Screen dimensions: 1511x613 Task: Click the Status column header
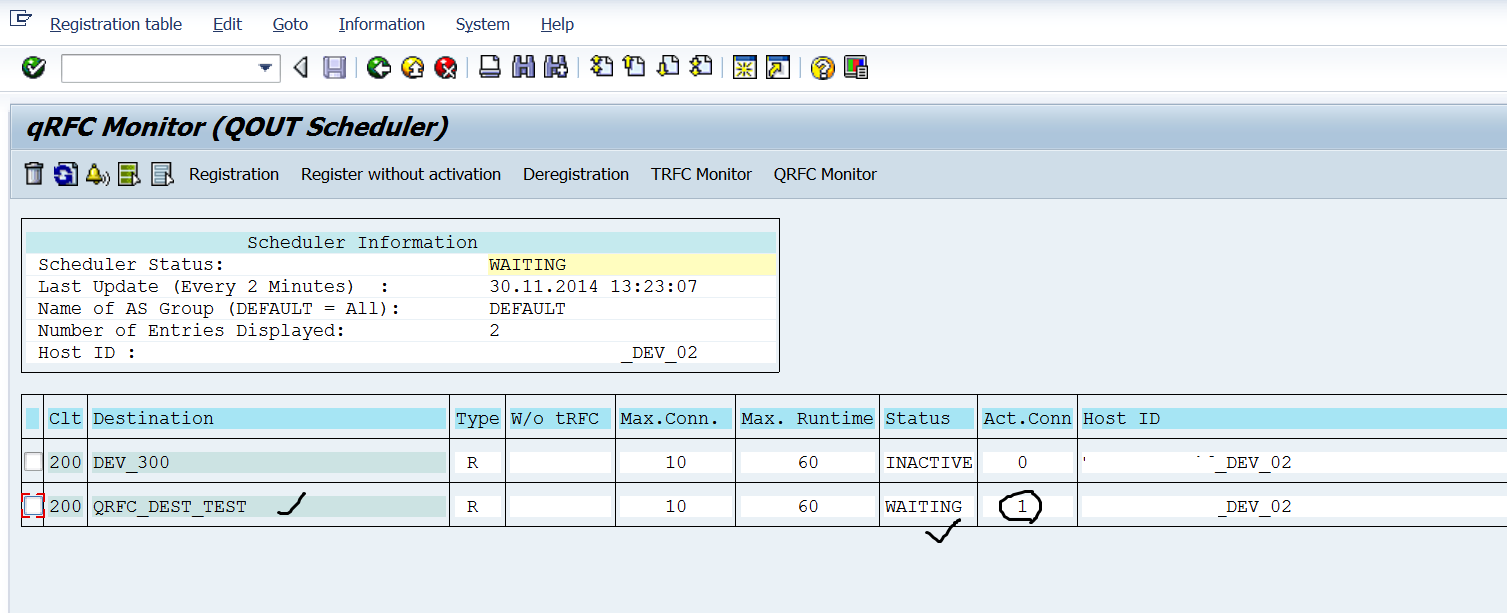[928, 418]
